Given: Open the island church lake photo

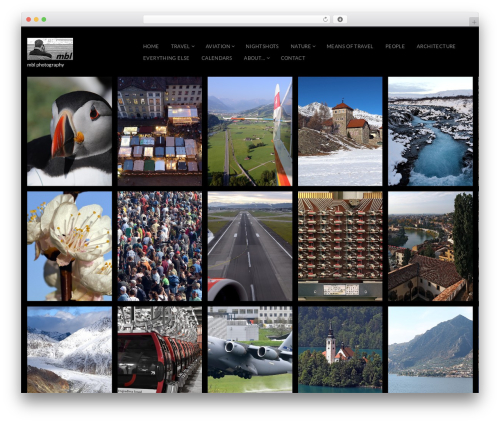Looking at the screenshot, I should pos(340,350).
